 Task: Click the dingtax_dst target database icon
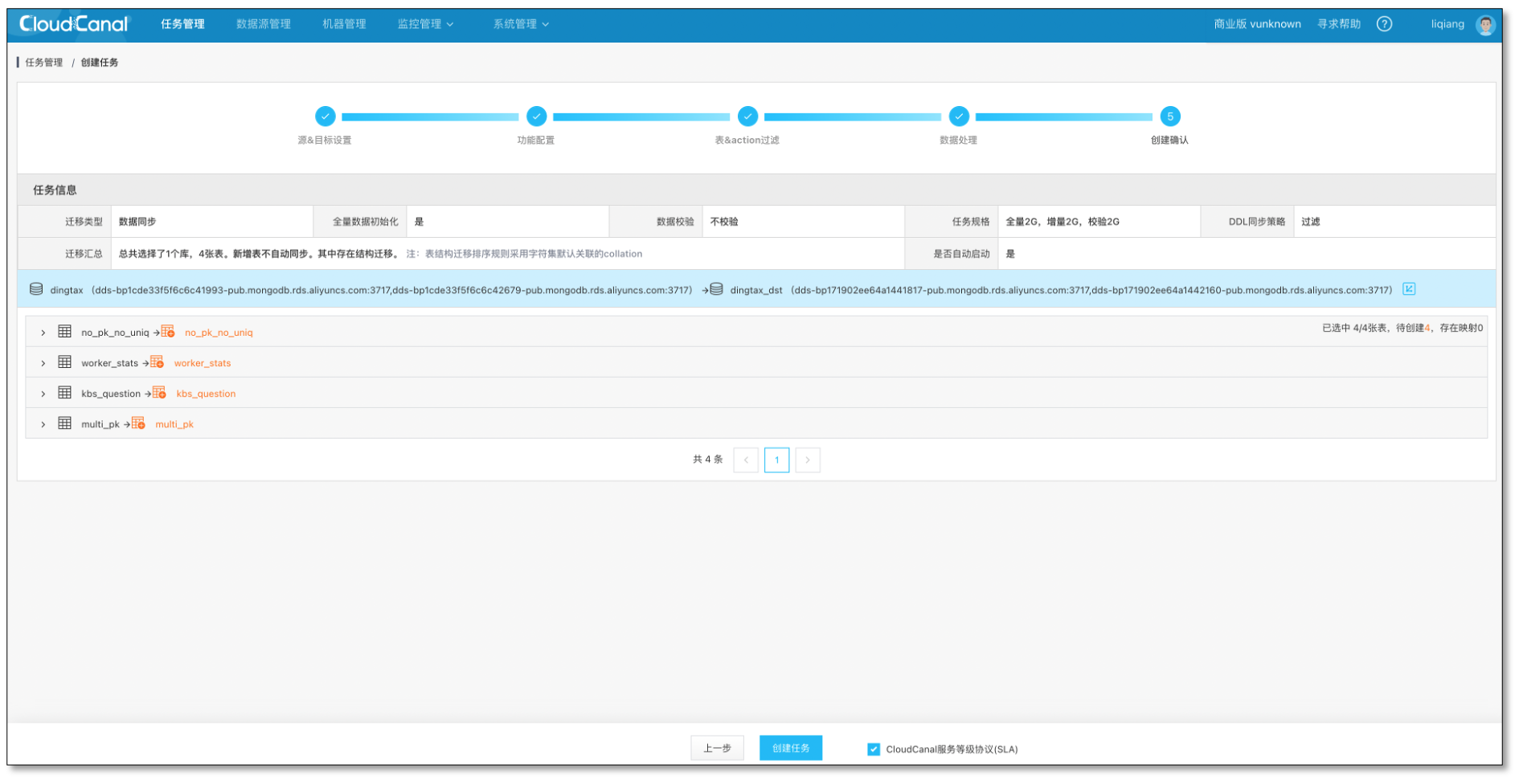pos(718,289)
